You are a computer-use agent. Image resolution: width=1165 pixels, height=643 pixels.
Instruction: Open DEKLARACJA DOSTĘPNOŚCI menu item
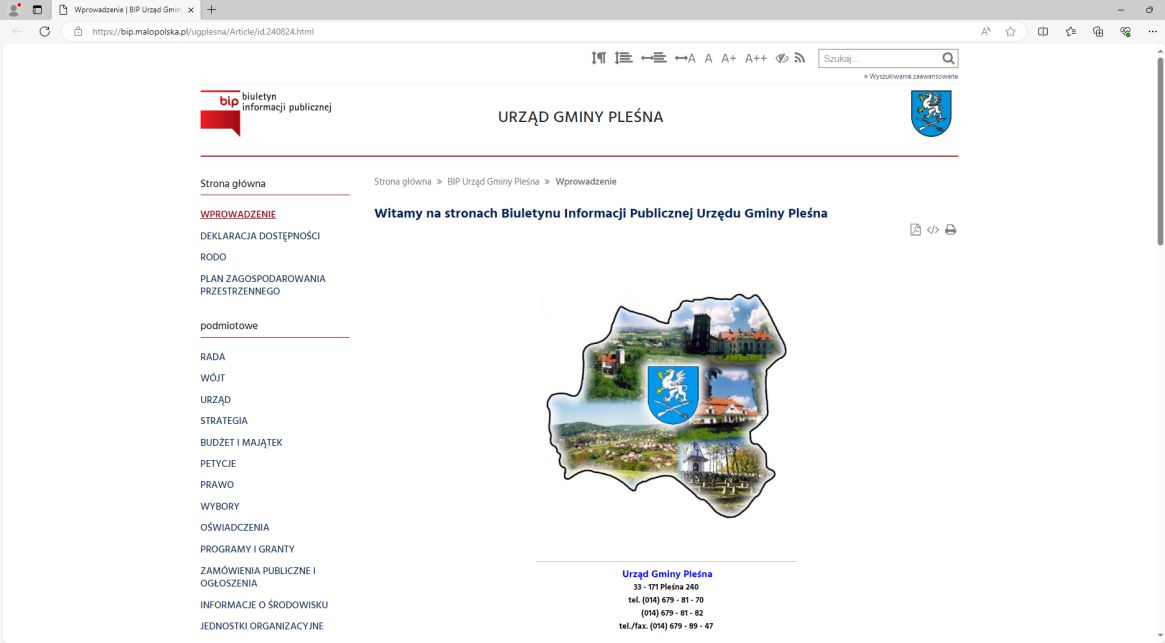coord(260,236)
